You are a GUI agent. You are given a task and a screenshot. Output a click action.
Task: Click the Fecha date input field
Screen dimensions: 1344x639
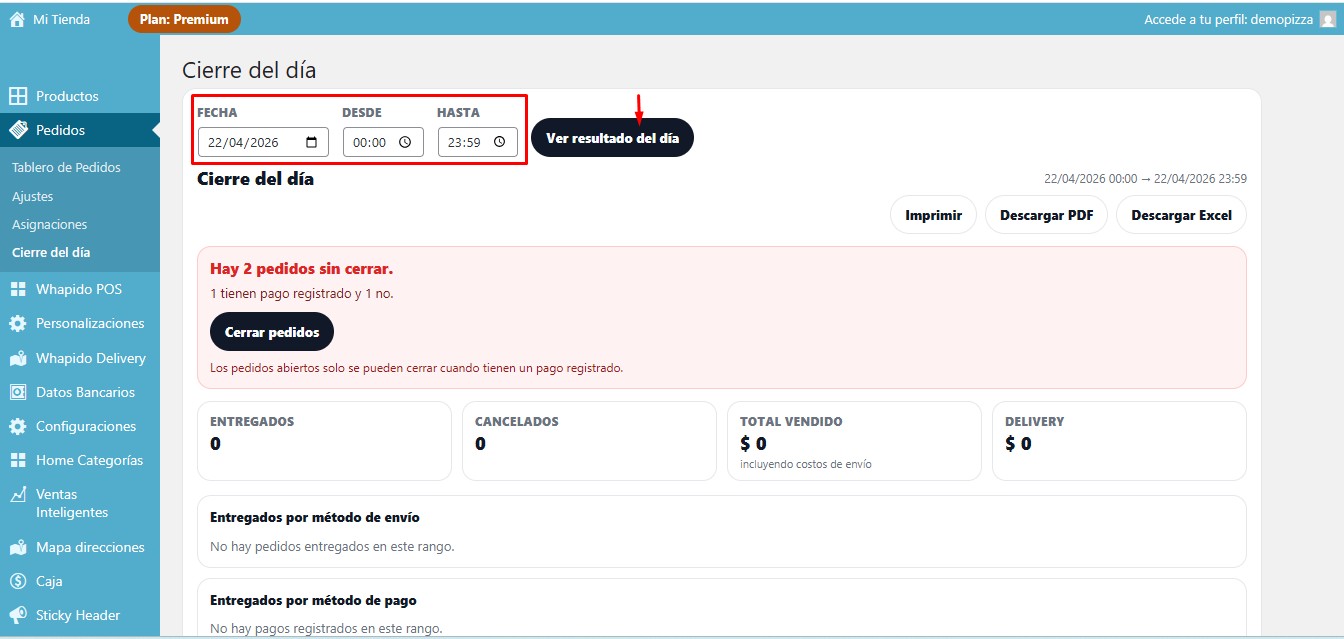[263, 142]
